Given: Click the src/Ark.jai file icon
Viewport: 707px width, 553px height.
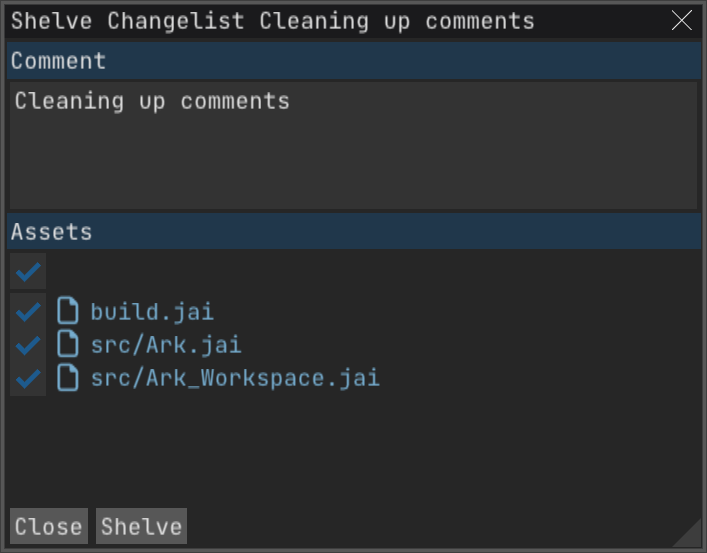Looking at the screenshot, I should tap(68, 345).
